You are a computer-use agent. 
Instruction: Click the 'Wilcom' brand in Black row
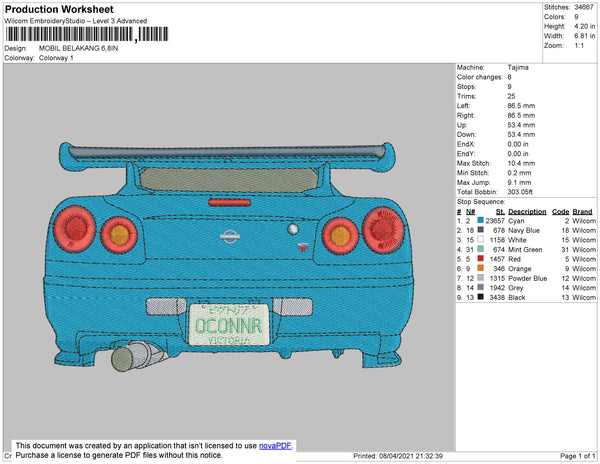(584, 297)
